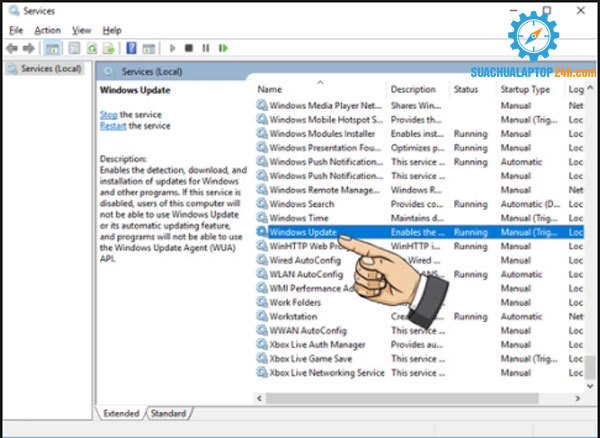
Task: Sort by the Status column header
Action: (466, 90)
